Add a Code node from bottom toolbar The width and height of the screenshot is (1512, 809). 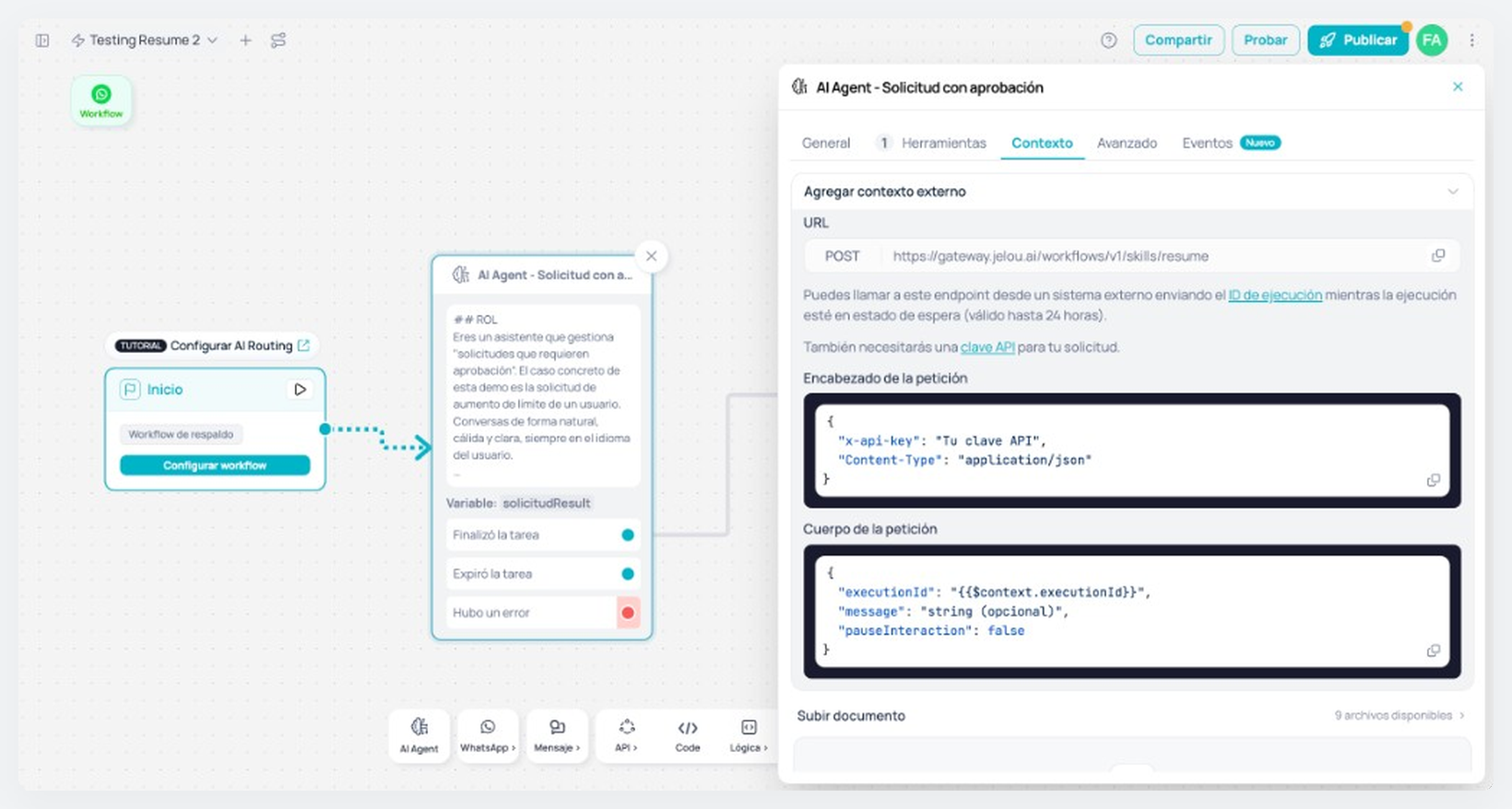point(688,736)
